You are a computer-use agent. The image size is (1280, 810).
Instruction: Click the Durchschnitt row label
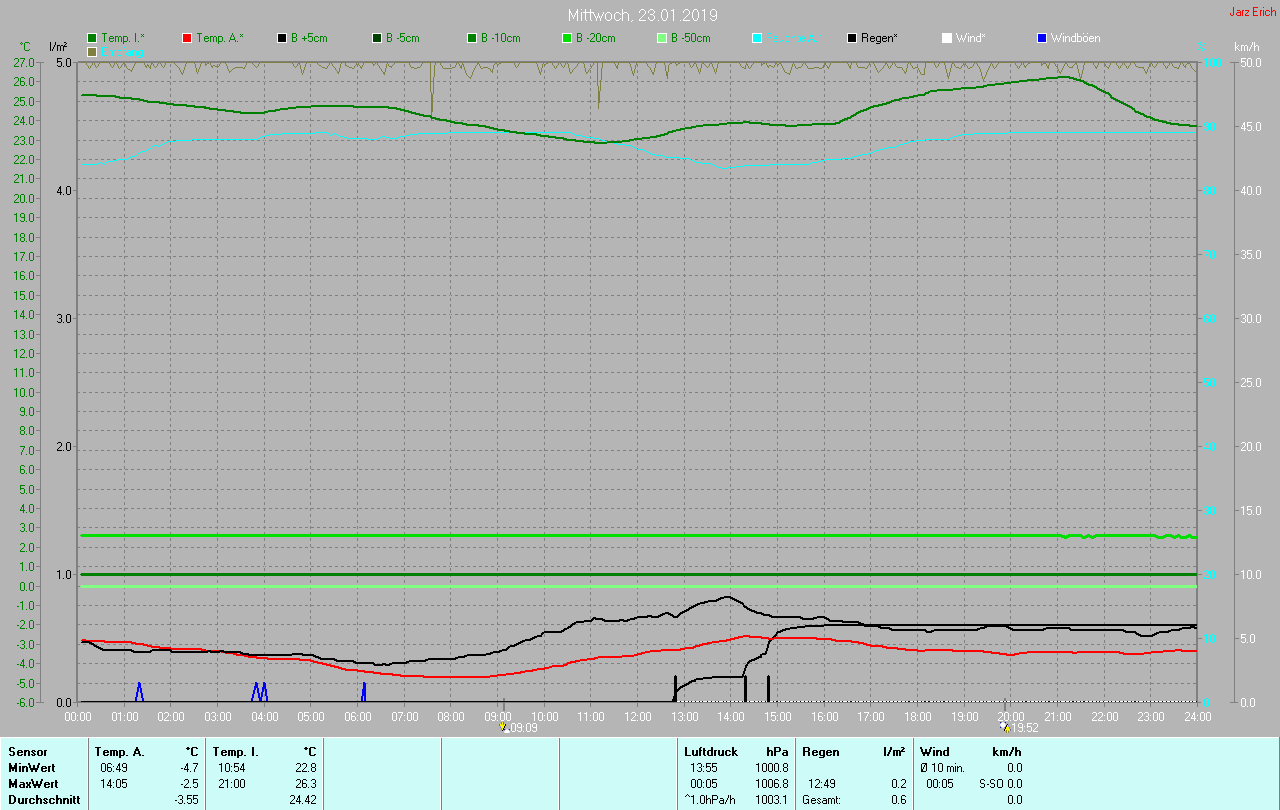pos(43,800)
